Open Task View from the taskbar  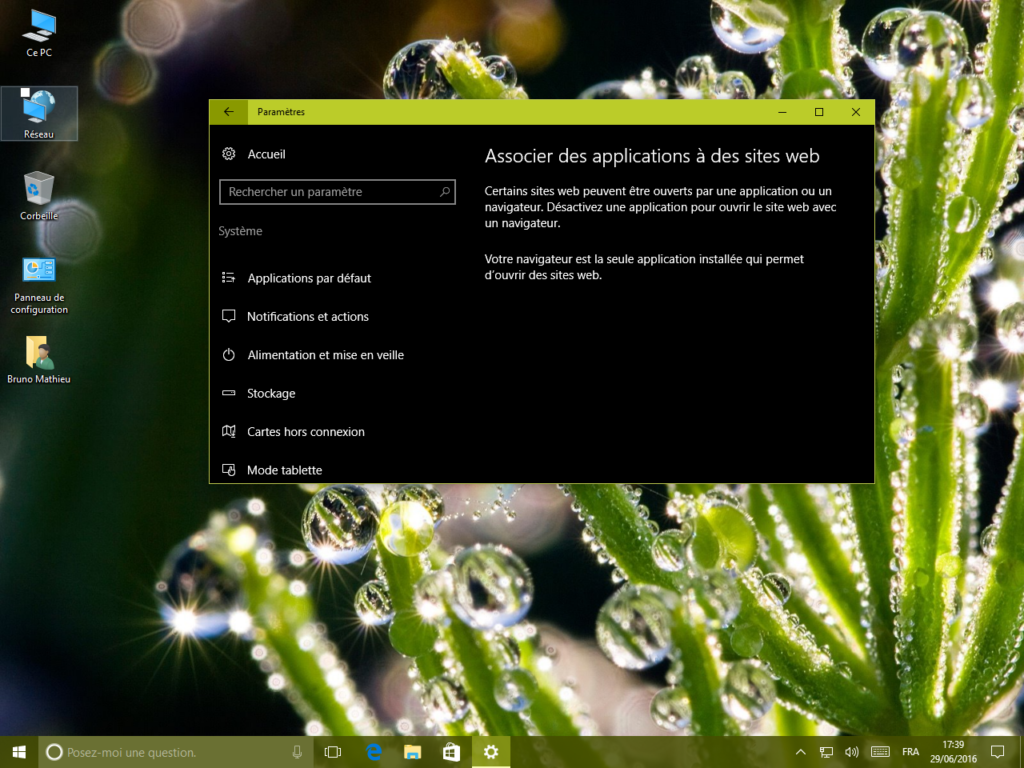coord(333,752)
